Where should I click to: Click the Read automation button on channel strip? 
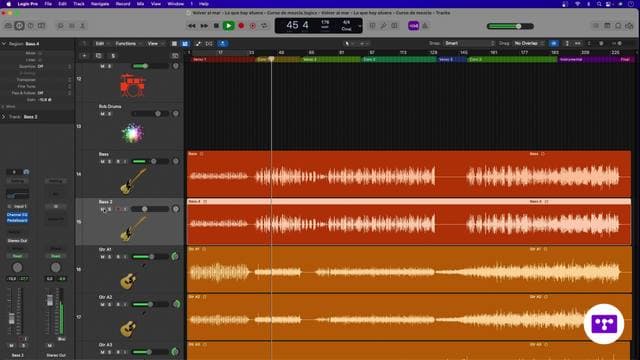(17, 256)
